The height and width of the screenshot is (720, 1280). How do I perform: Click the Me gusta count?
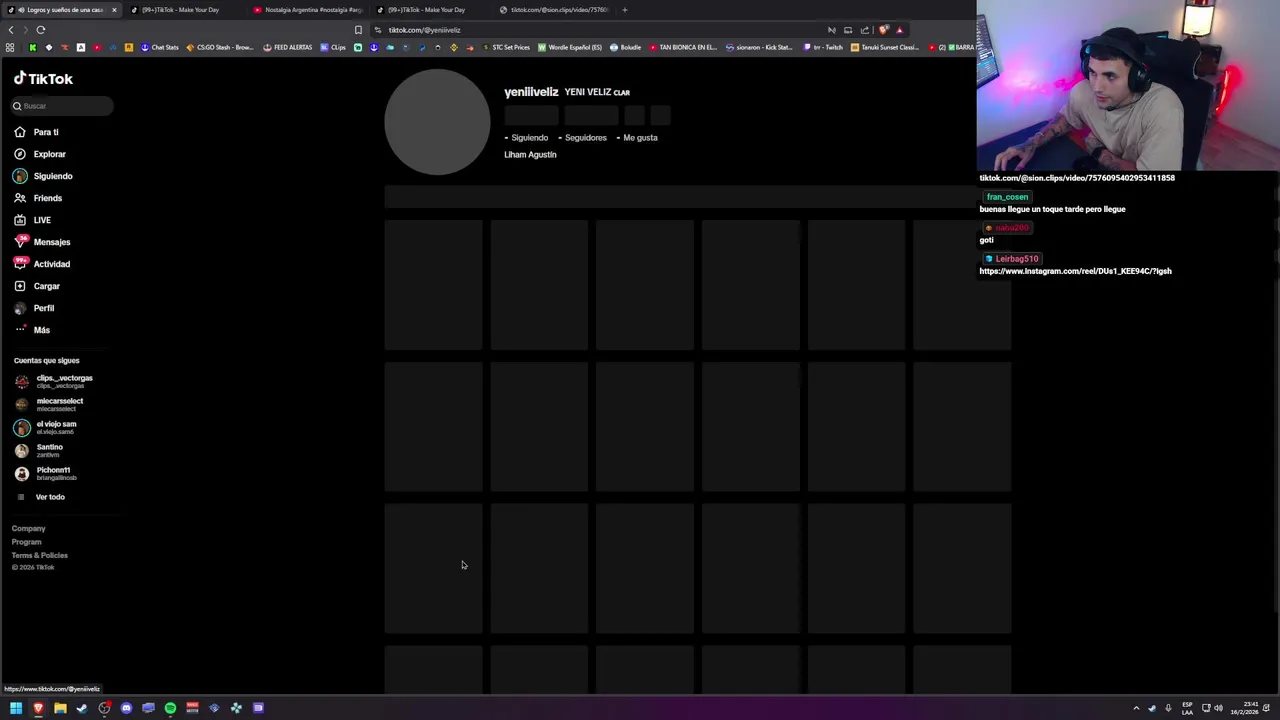637,138
